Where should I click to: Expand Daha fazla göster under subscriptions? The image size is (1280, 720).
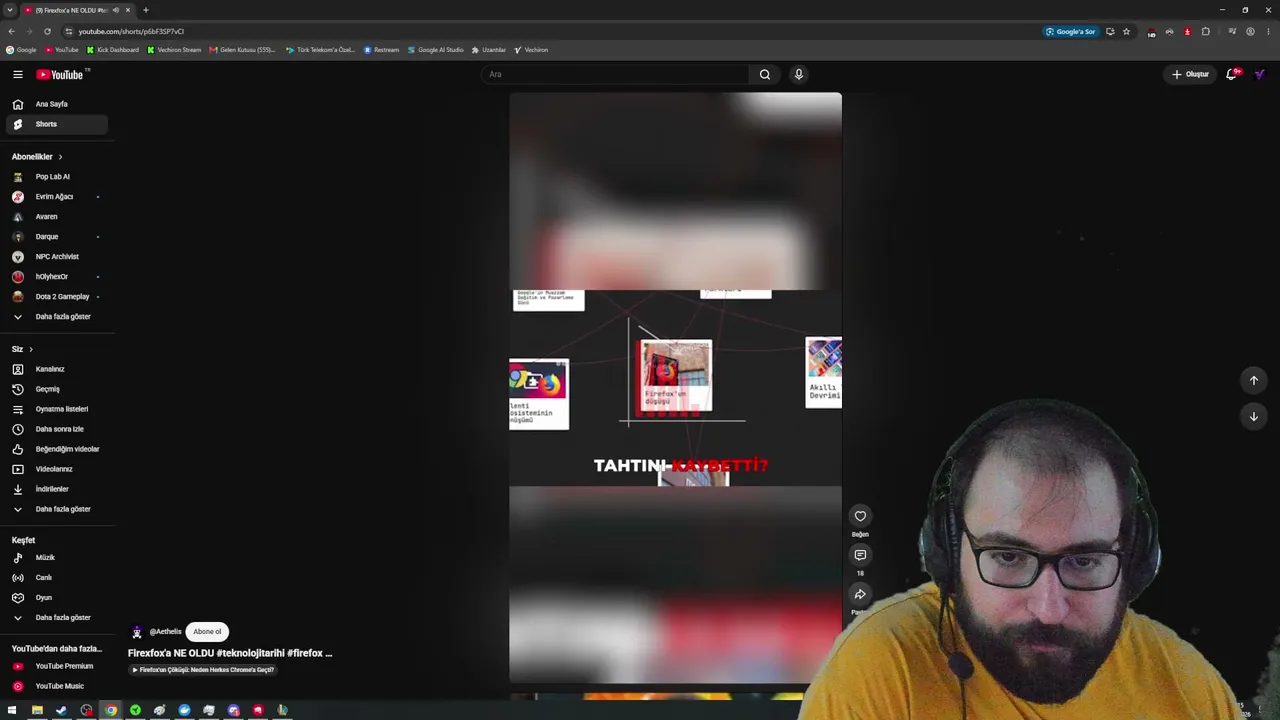click(x=55, y=317)
